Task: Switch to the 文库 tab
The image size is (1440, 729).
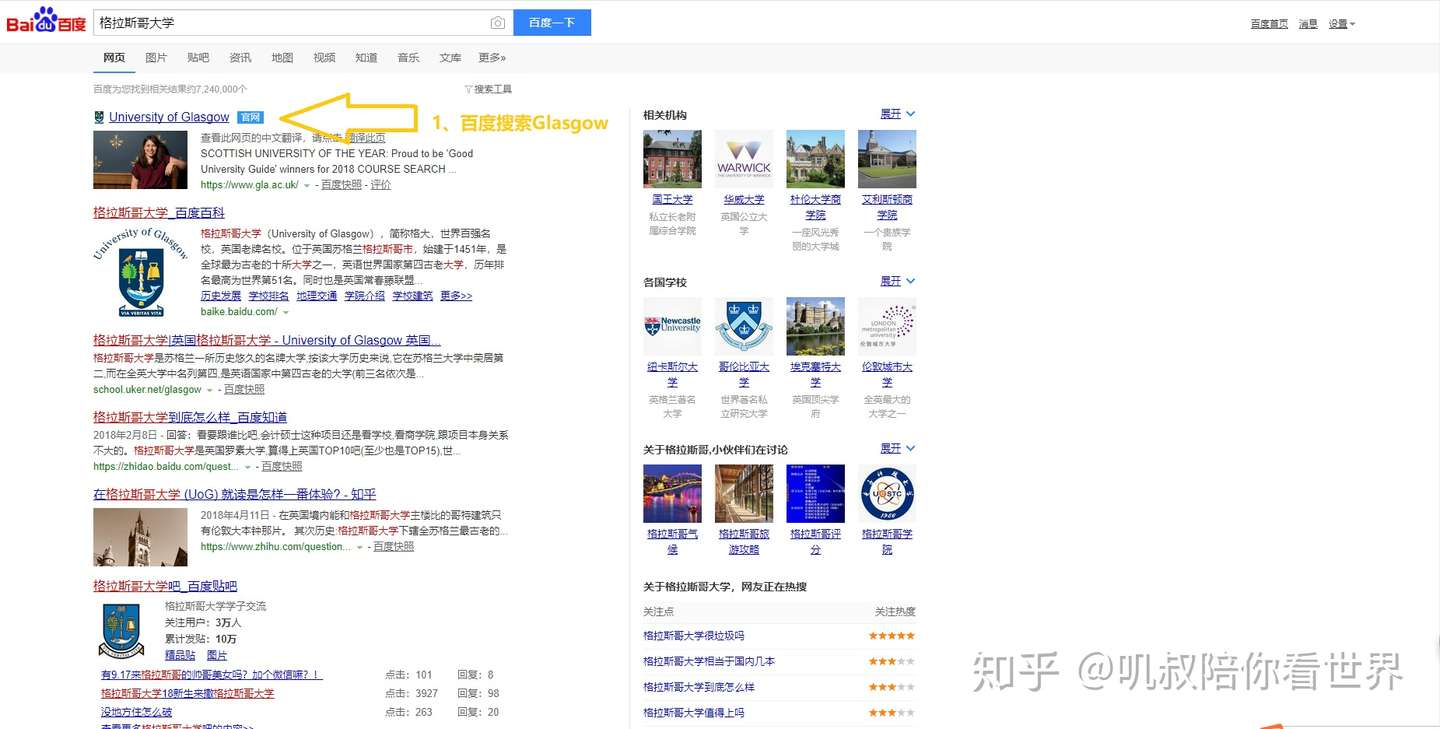Action: pyautogui.click(x=450, y=58)
